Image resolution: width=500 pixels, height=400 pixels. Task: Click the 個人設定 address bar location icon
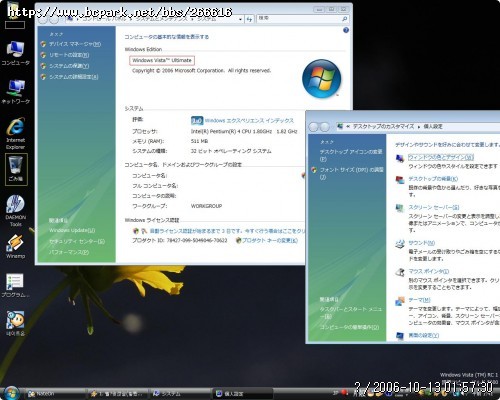[340, 126]
